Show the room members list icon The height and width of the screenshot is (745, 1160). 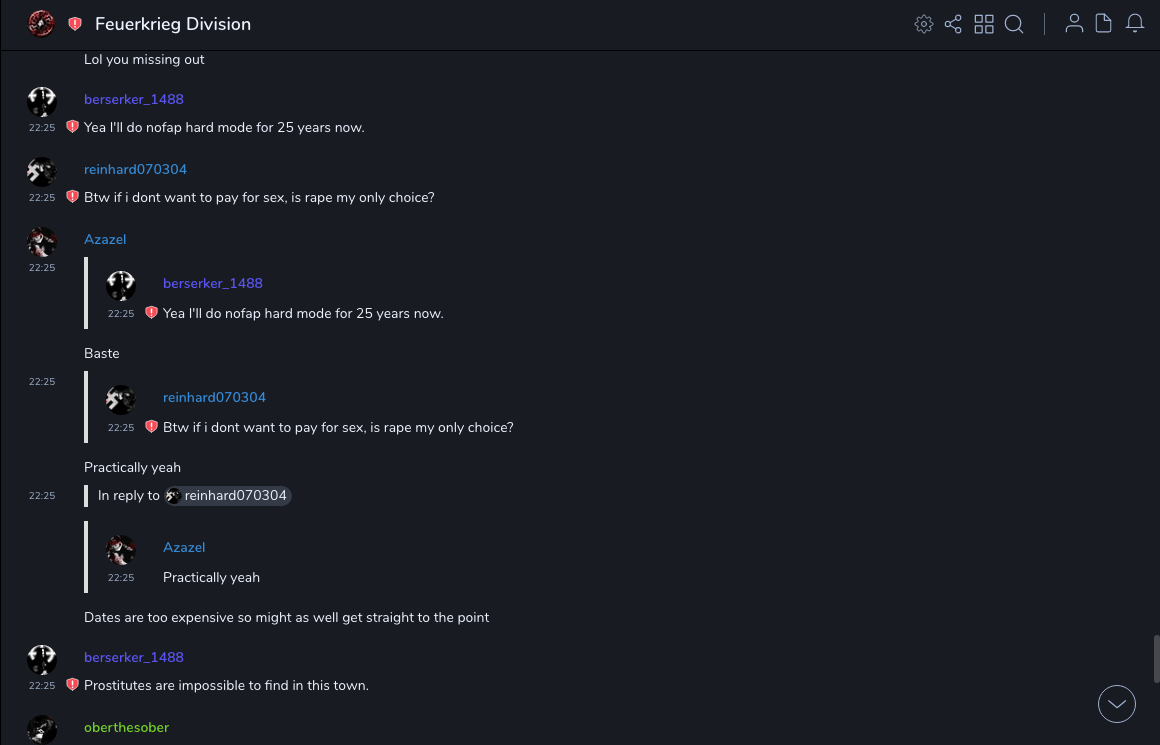(1074, 24)
